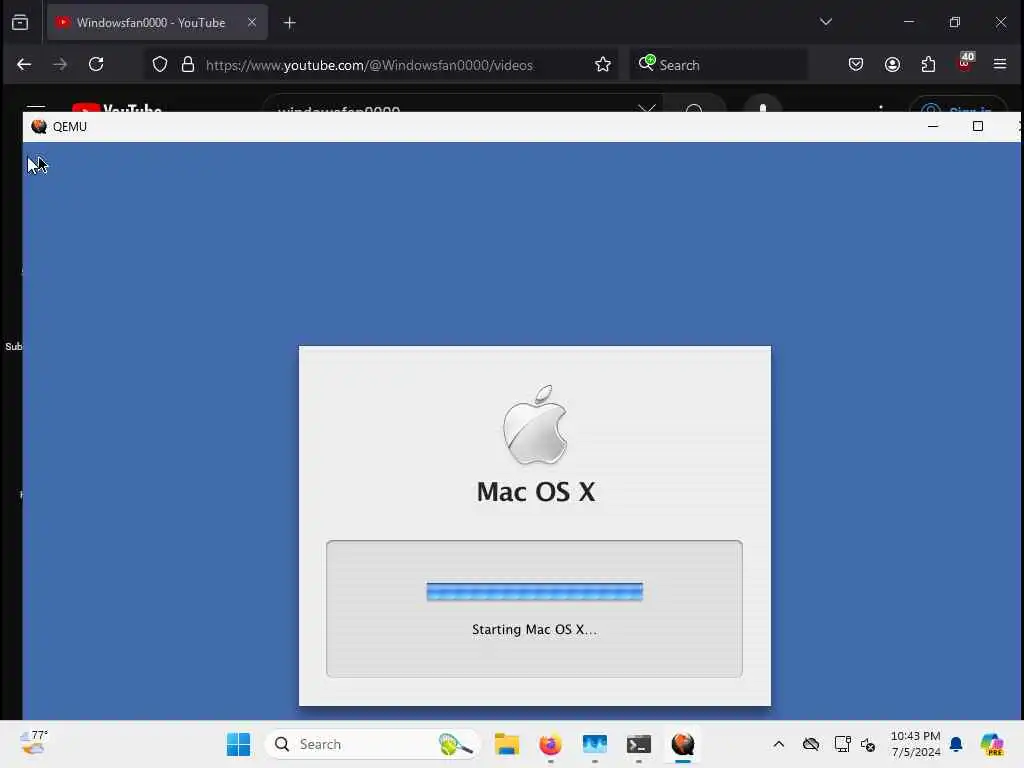Click the muted volume tray icon

pyautogui.click(x=868, y=744)
